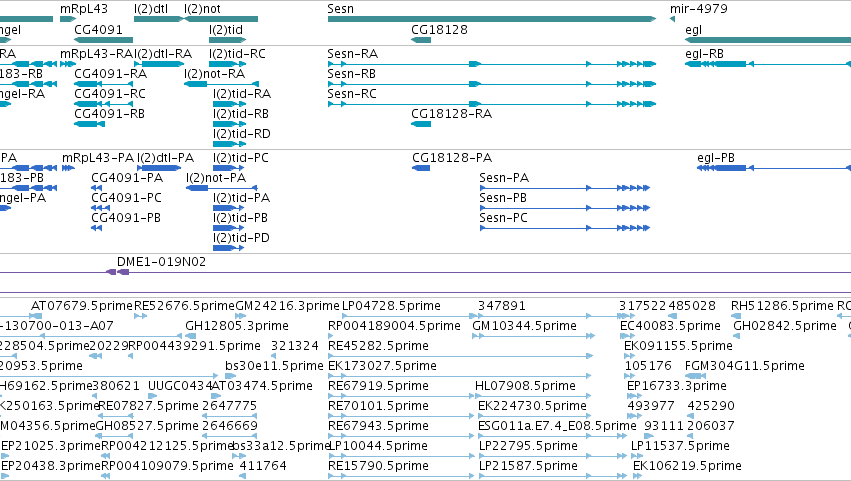This screenshot has height=481, width=851.
Task: Click the egl gene bar
Action: pyautogui.click(x=768, y=40)
